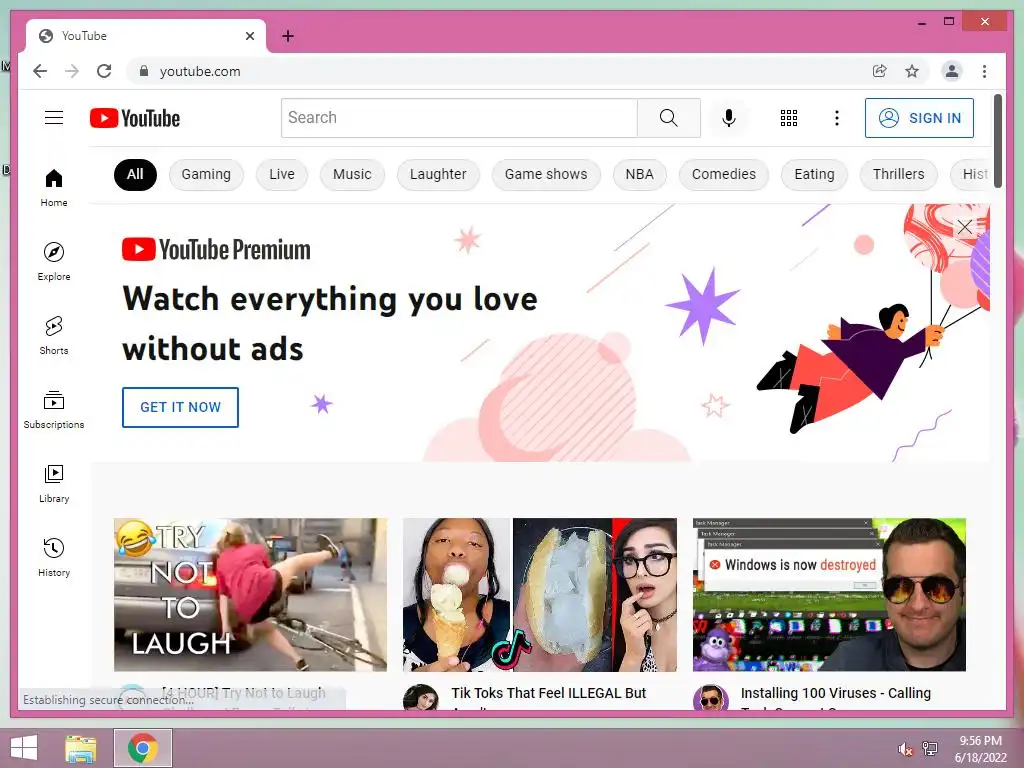Open the Windows Start menu
Screen dimensions: 1024x768
[24, 748]
